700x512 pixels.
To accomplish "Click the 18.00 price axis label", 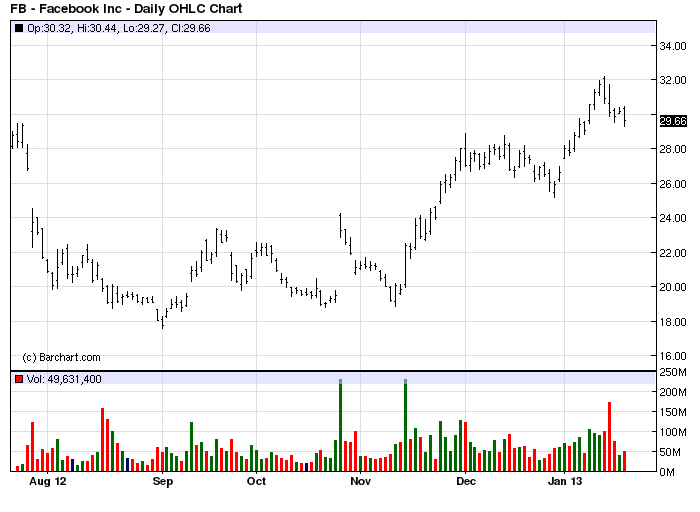I will pyautogui.click(x=673, y=322).
